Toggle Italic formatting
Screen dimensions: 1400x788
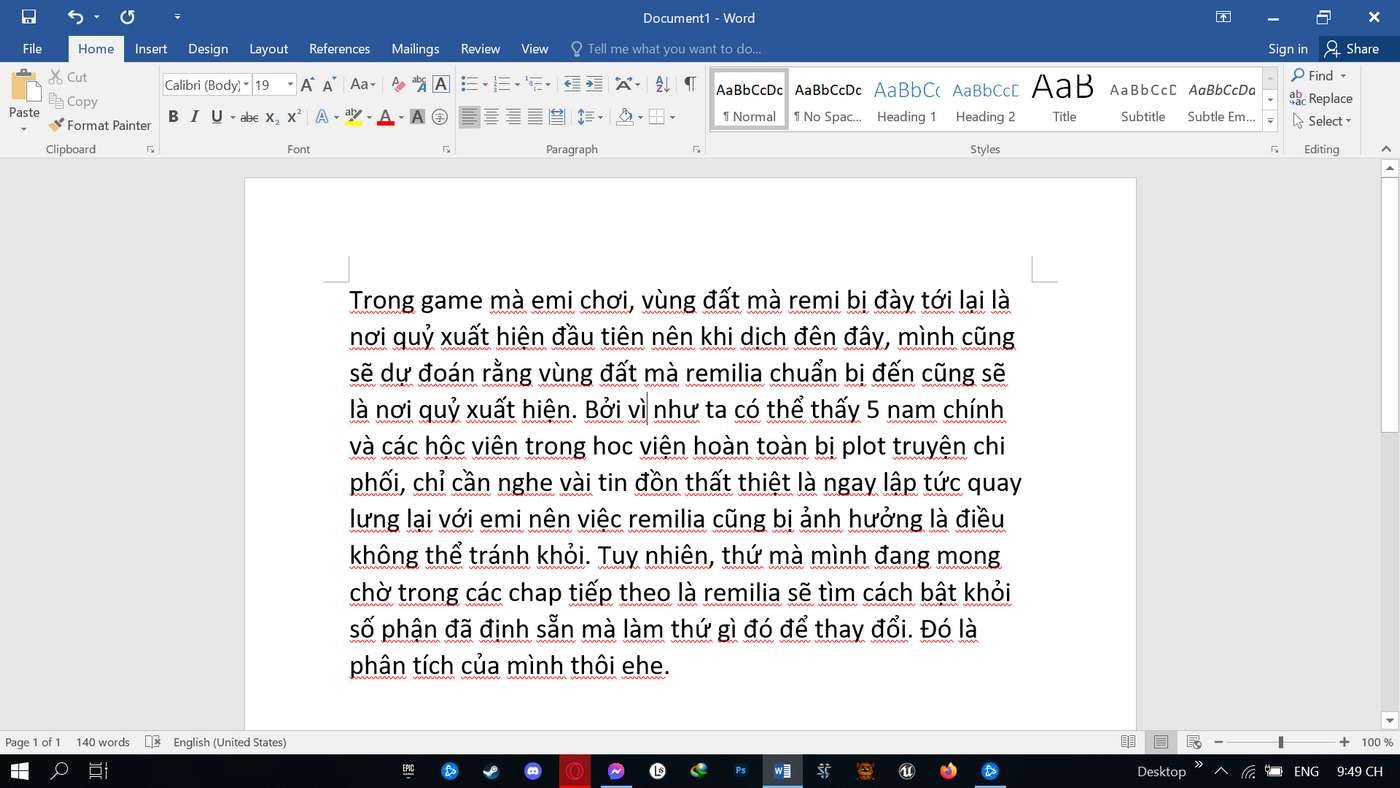coord(194,117)
